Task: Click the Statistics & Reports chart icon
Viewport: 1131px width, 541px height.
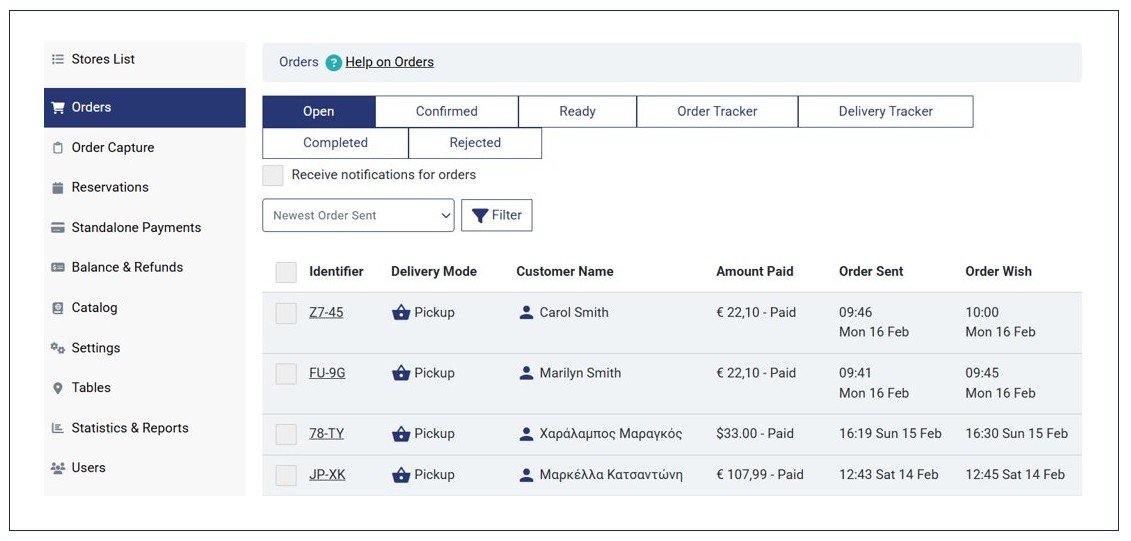Action: tap(58, 428)
